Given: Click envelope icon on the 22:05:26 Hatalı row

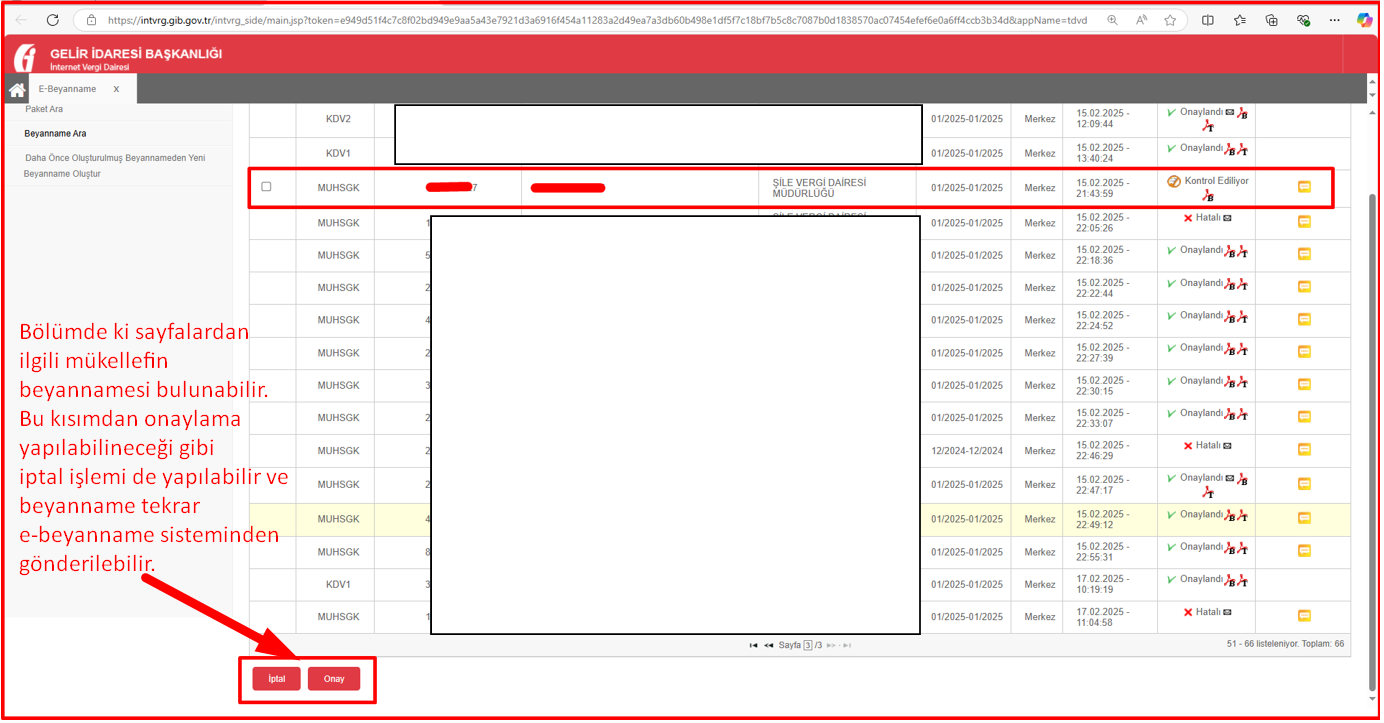Looking at the screenshot, I should pyautogui.click(x=1227, y=218).
